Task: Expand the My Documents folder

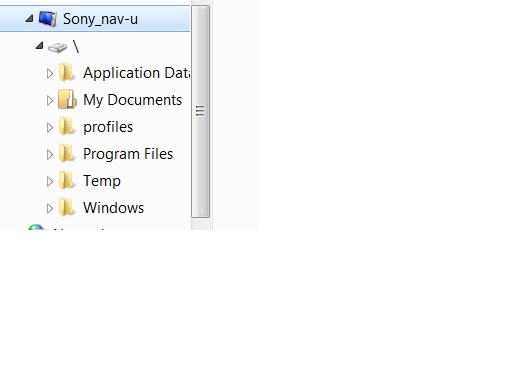Action: [50, 100]
